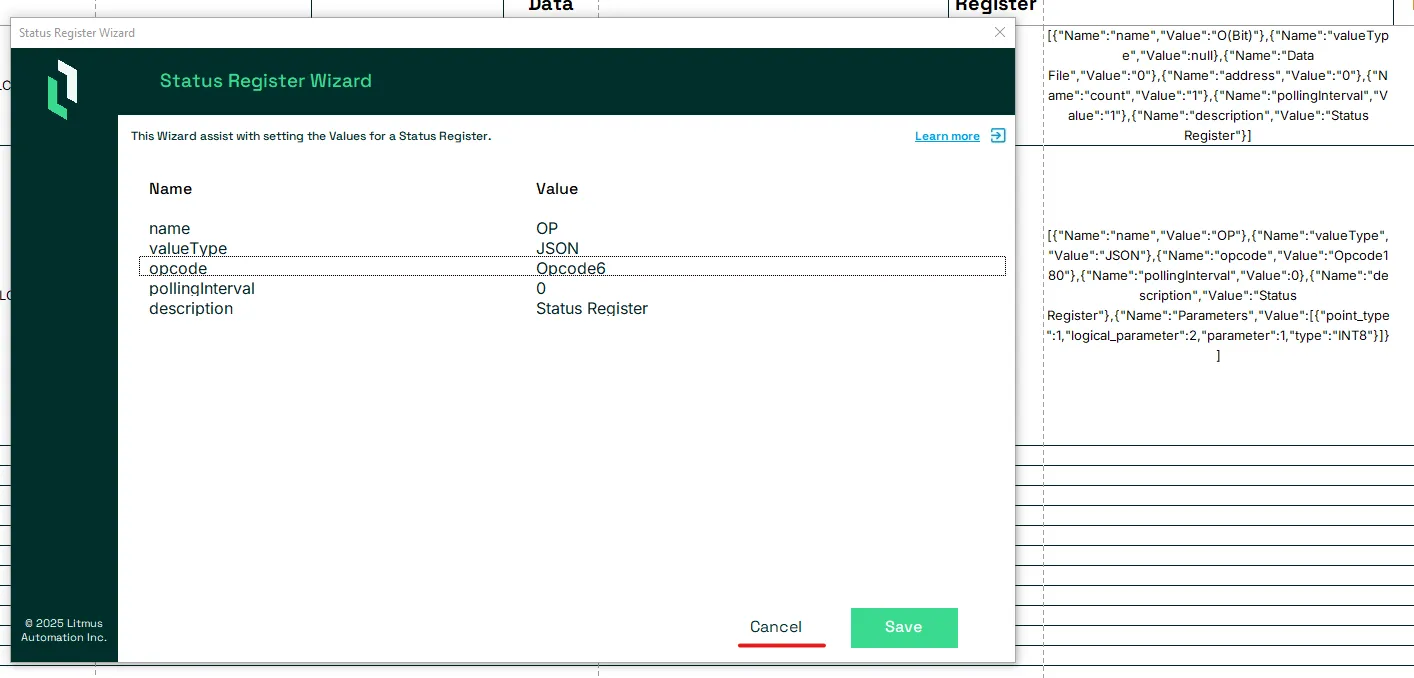This screenshot has width=1414, height=678.
Task: Click the Register column header in the spreadsheet
Action: 996,6
